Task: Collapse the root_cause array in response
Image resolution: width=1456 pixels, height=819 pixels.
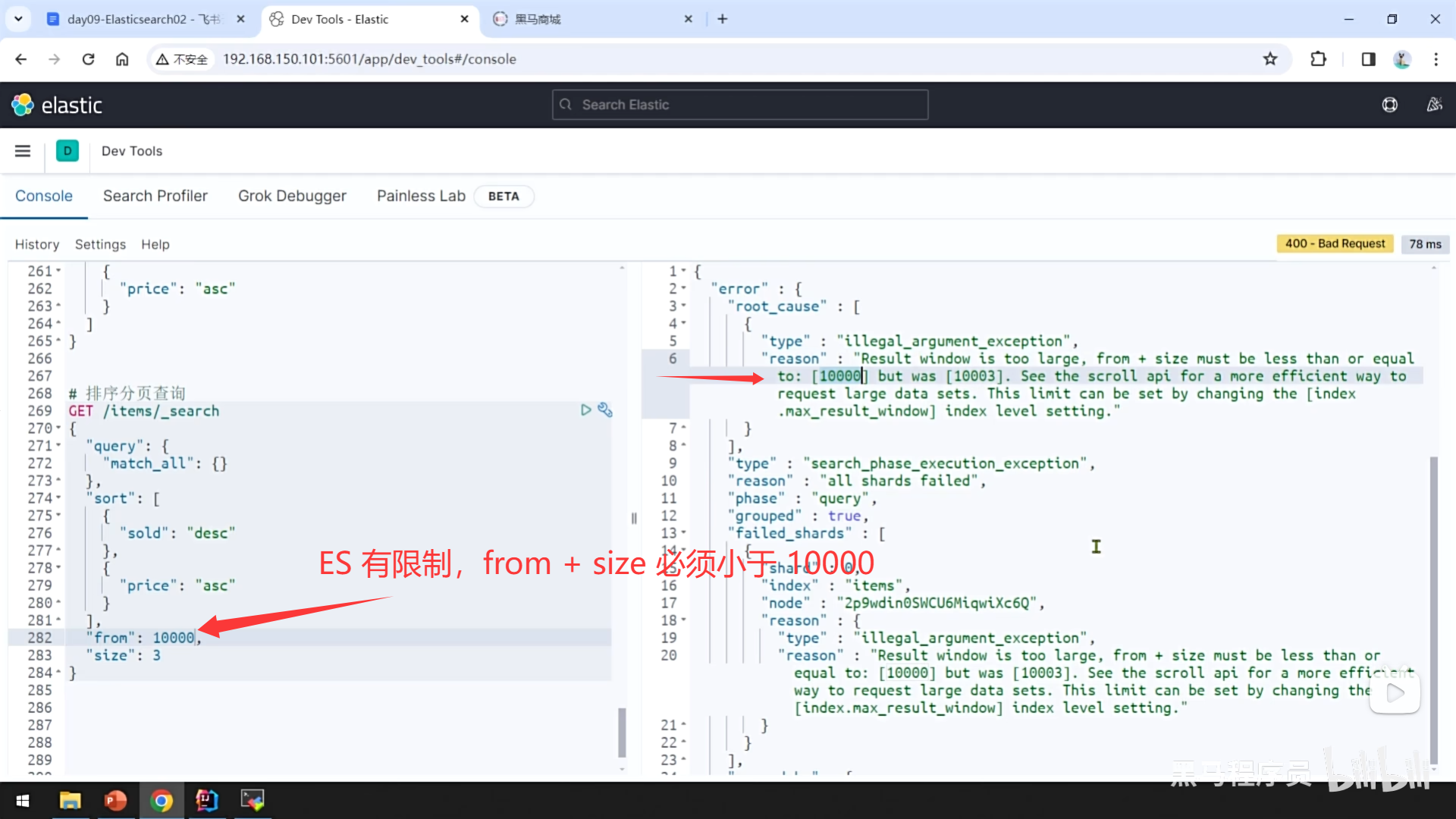Action: [683, 306]
